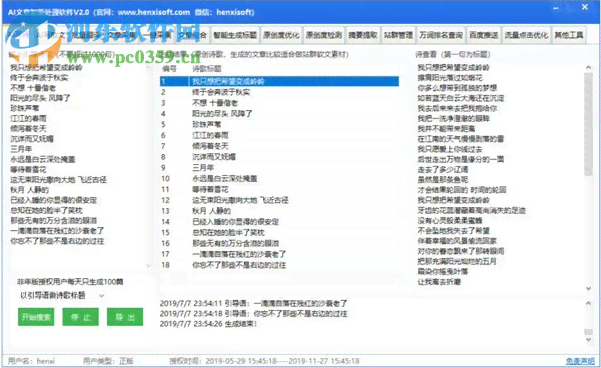Select the 站群管理 tab

398,35
